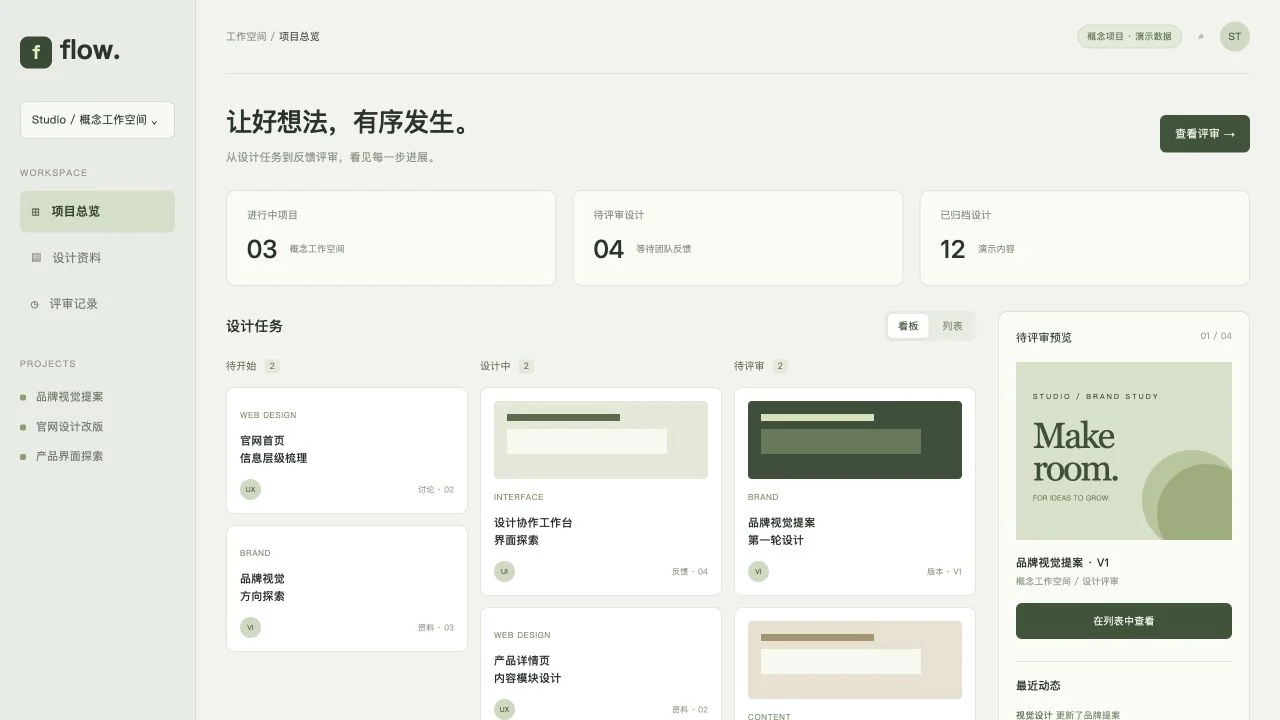This screenshot has width=1280, height=720.
Task: Click dot next to 官网设计改版 project
Action: pos(23,427)
